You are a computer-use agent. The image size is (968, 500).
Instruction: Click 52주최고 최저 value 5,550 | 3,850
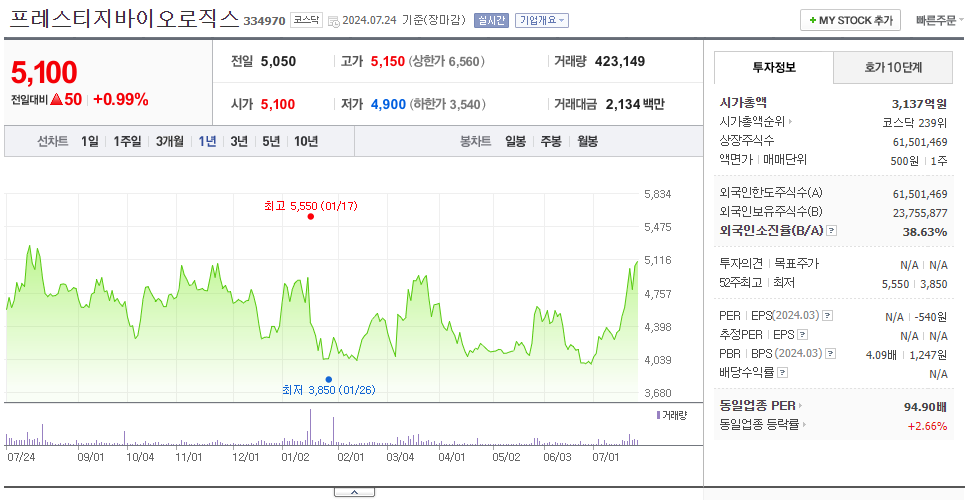(915, 284)
